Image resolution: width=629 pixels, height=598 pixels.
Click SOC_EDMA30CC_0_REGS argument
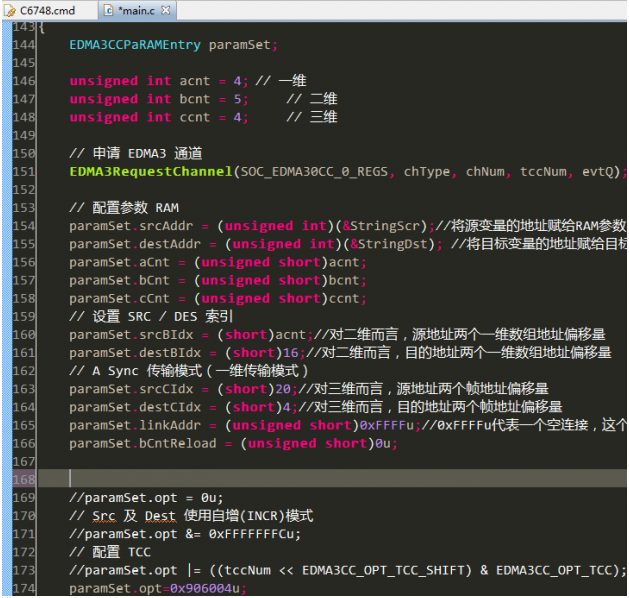pyautogui.click(x=314, y=172)
